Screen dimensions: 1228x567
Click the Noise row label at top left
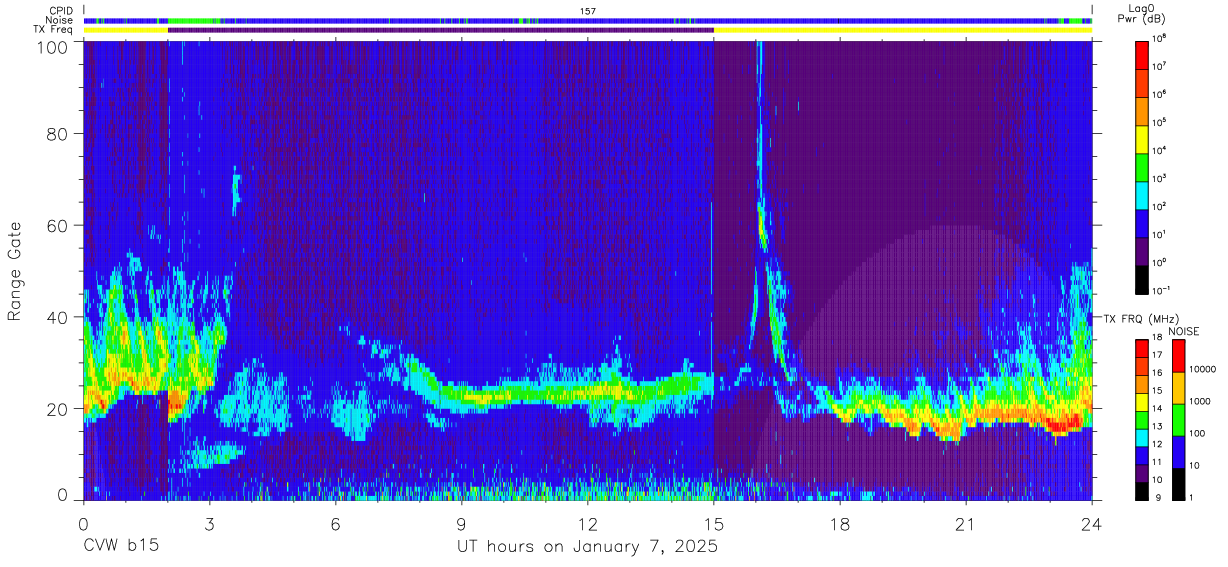click(x=59, y=20)
